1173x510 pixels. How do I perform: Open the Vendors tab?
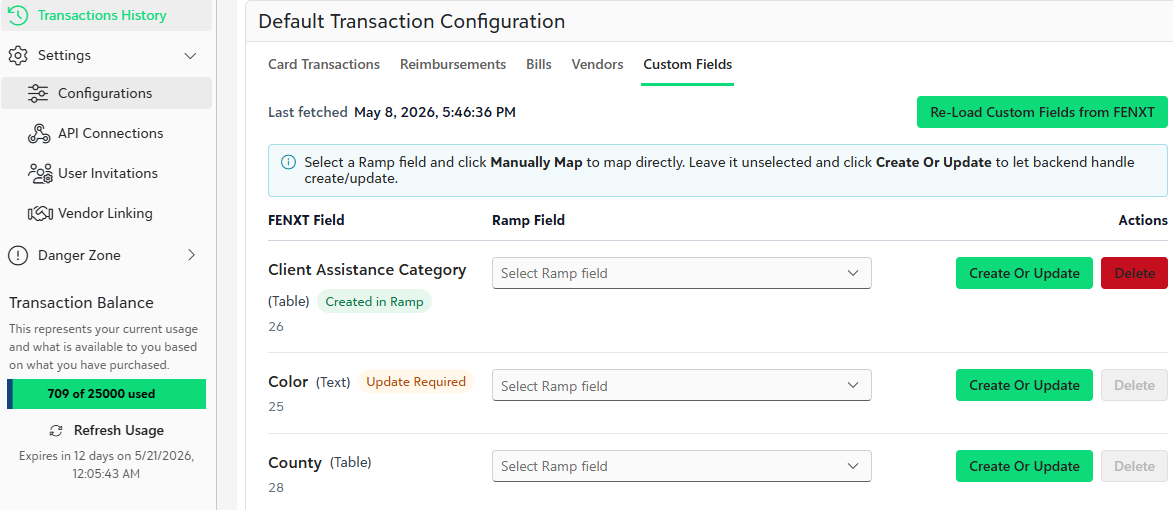597,64
